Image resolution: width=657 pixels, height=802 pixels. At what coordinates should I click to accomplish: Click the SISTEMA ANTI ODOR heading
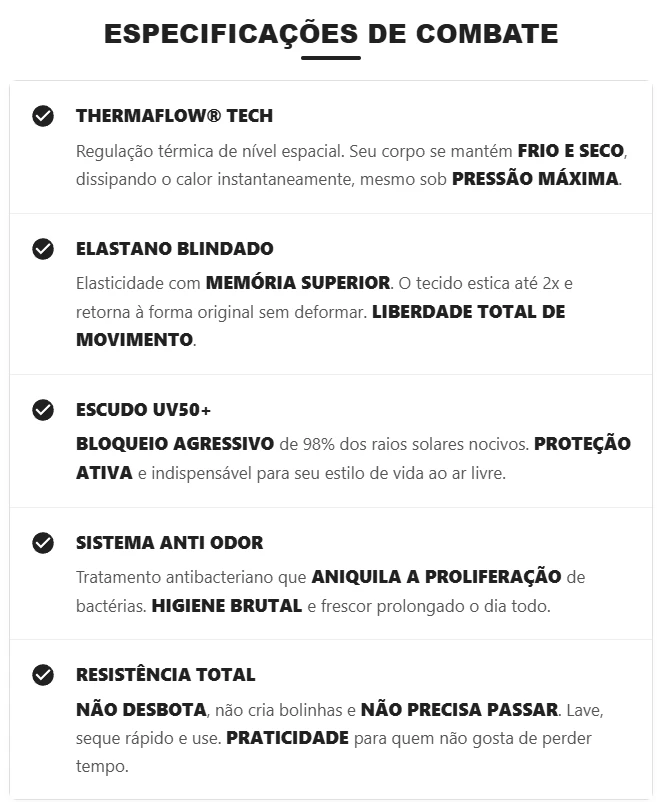[169, 543]
